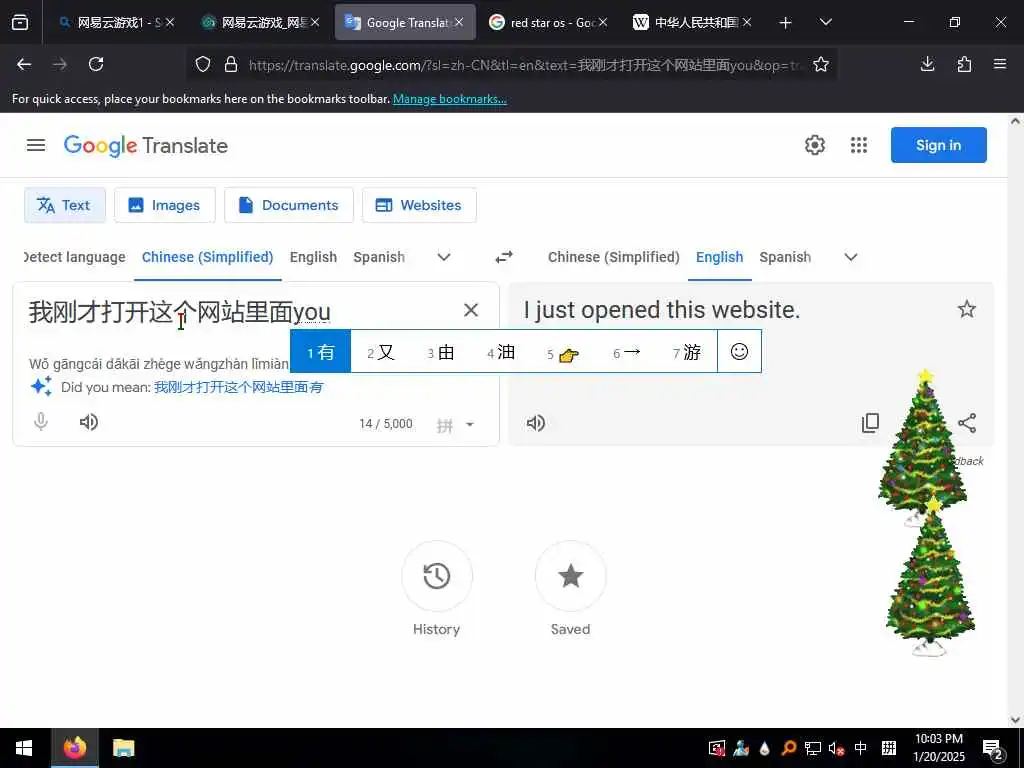The width and height of the screenshot is (1024, 768).
Task: Open a new browser tab
Action: (x=786, y=22)
